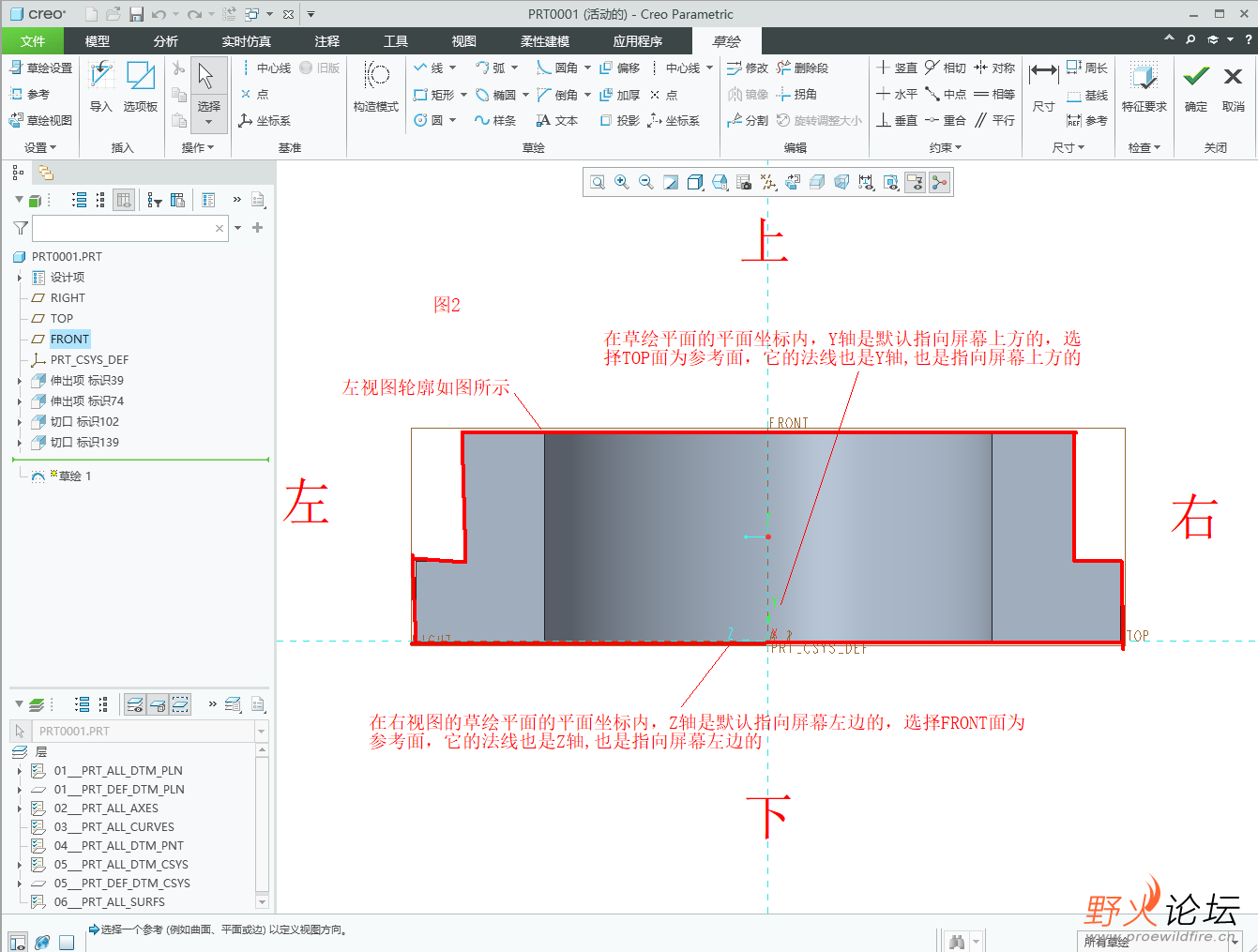Select RIGHT plane in model tree

[x=68, y=297]
